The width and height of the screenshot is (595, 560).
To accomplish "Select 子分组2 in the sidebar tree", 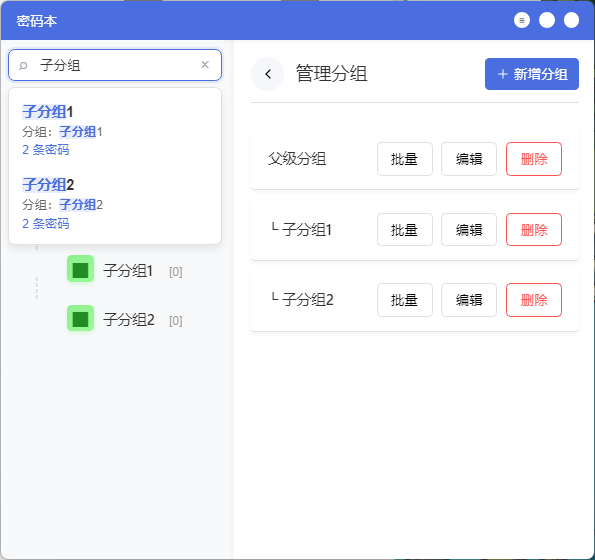I will (129, 320).
